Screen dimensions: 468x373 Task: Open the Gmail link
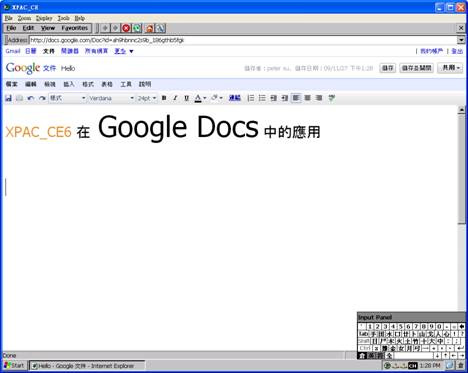pyautogui.click(x=13, y=51)
